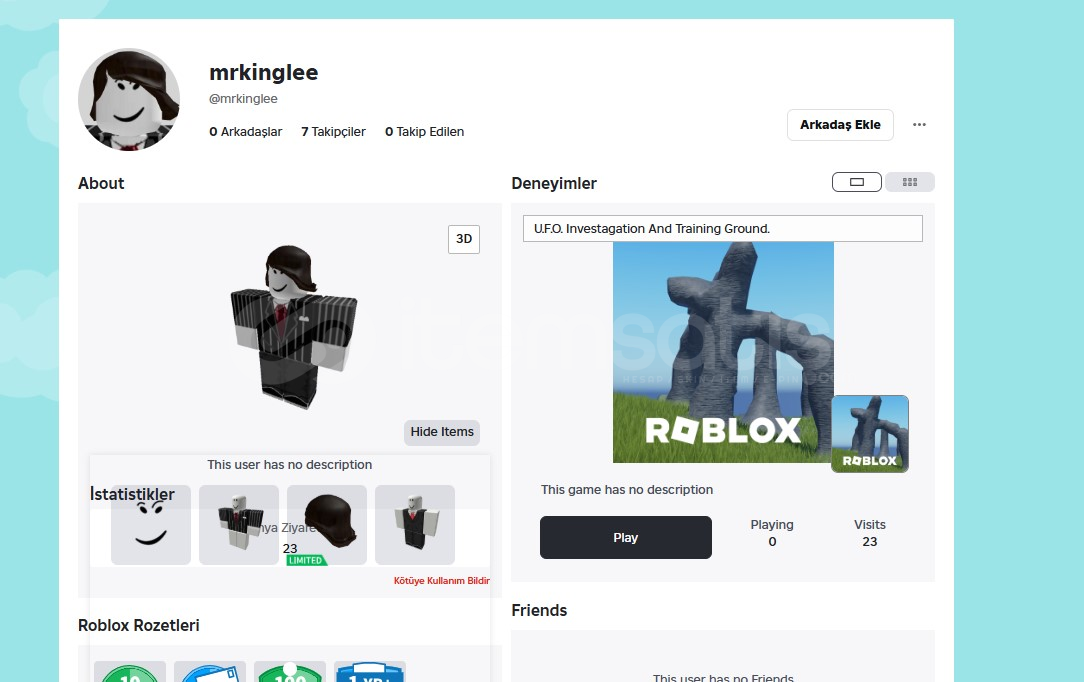The height and width of the screenshot is (682, 1084).
Task: Open the pinstripe suit jacket item
Action: point(239,525)
